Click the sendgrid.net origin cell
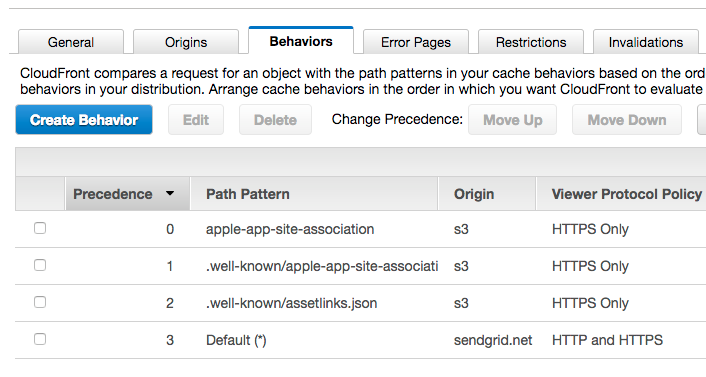The width and height of the screenshot is (706, 377). [x=493, y=340]
